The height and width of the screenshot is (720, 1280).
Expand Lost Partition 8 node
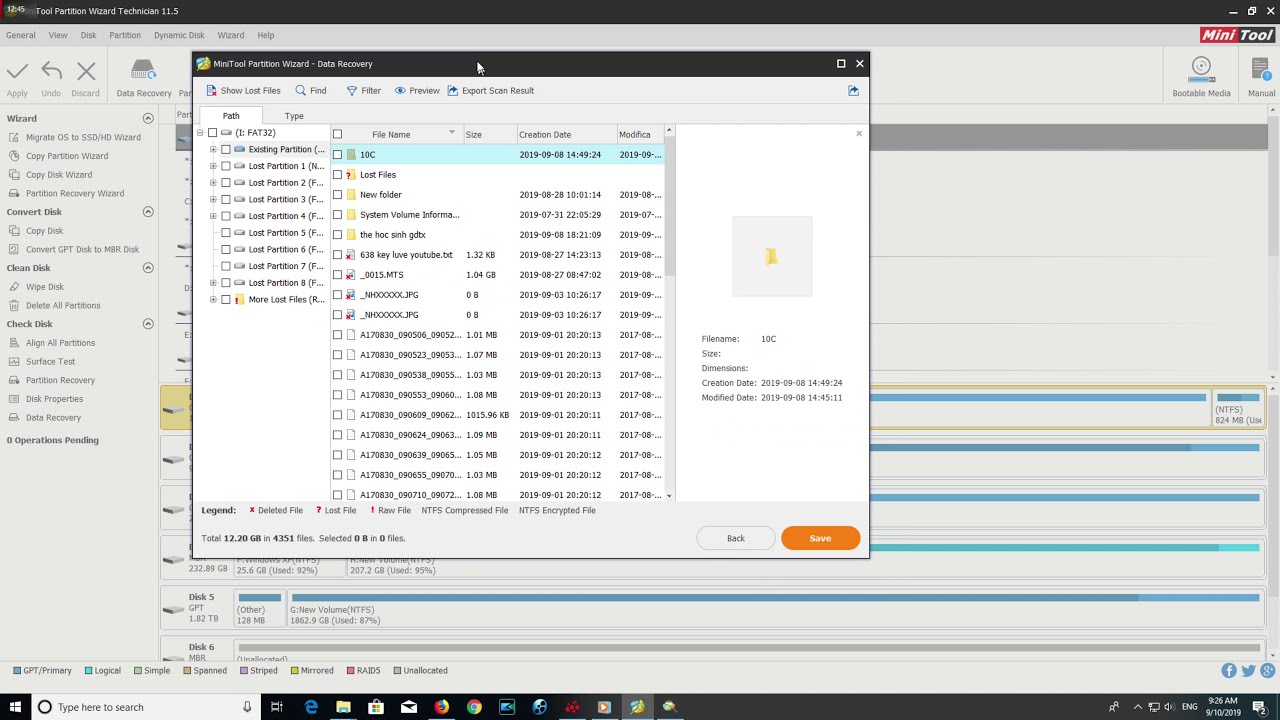click(x=213, y=282)
